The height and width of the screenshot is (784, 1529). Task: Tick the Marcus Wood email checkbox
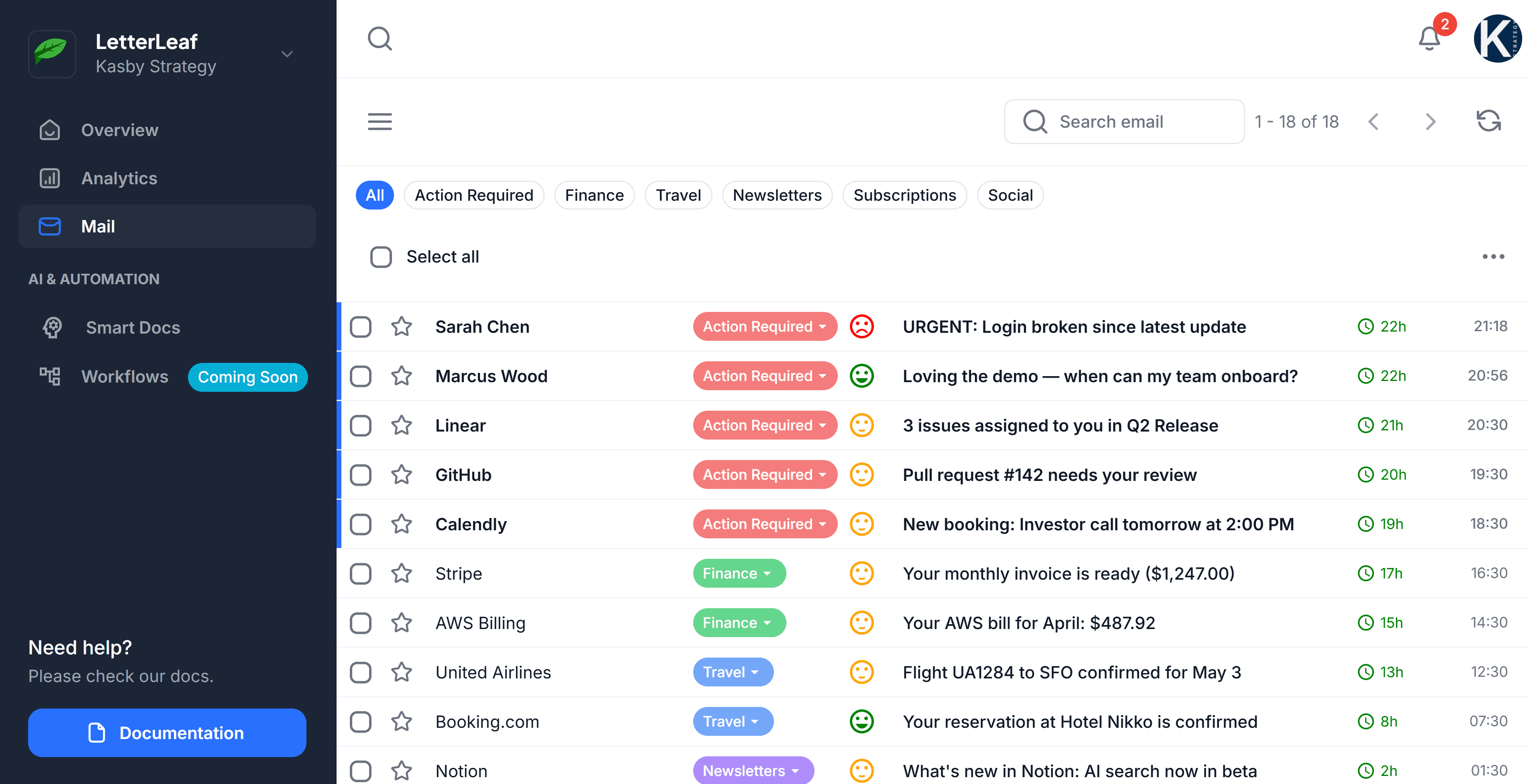coord(360,376)
